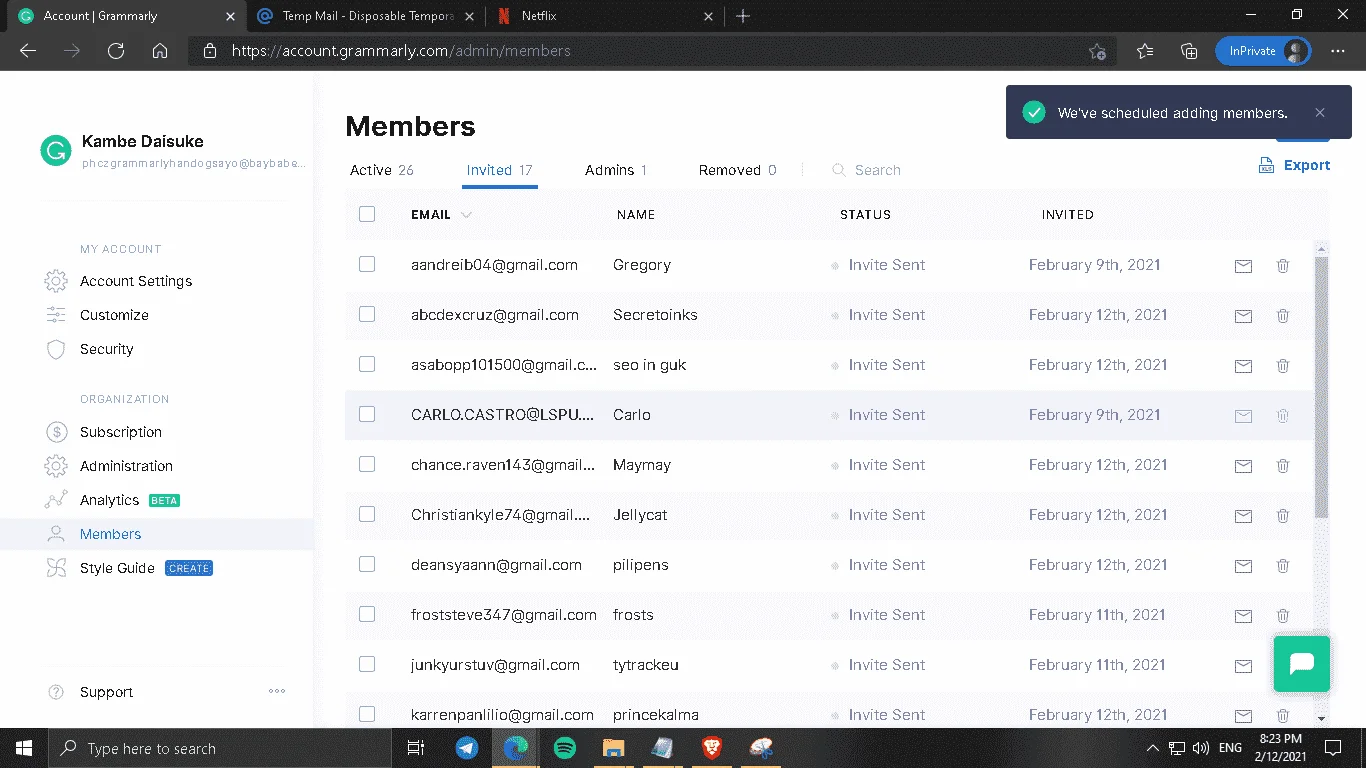Open the green chat support bubble
This screenshot has height=768, width=1366.
[1301, 664]
